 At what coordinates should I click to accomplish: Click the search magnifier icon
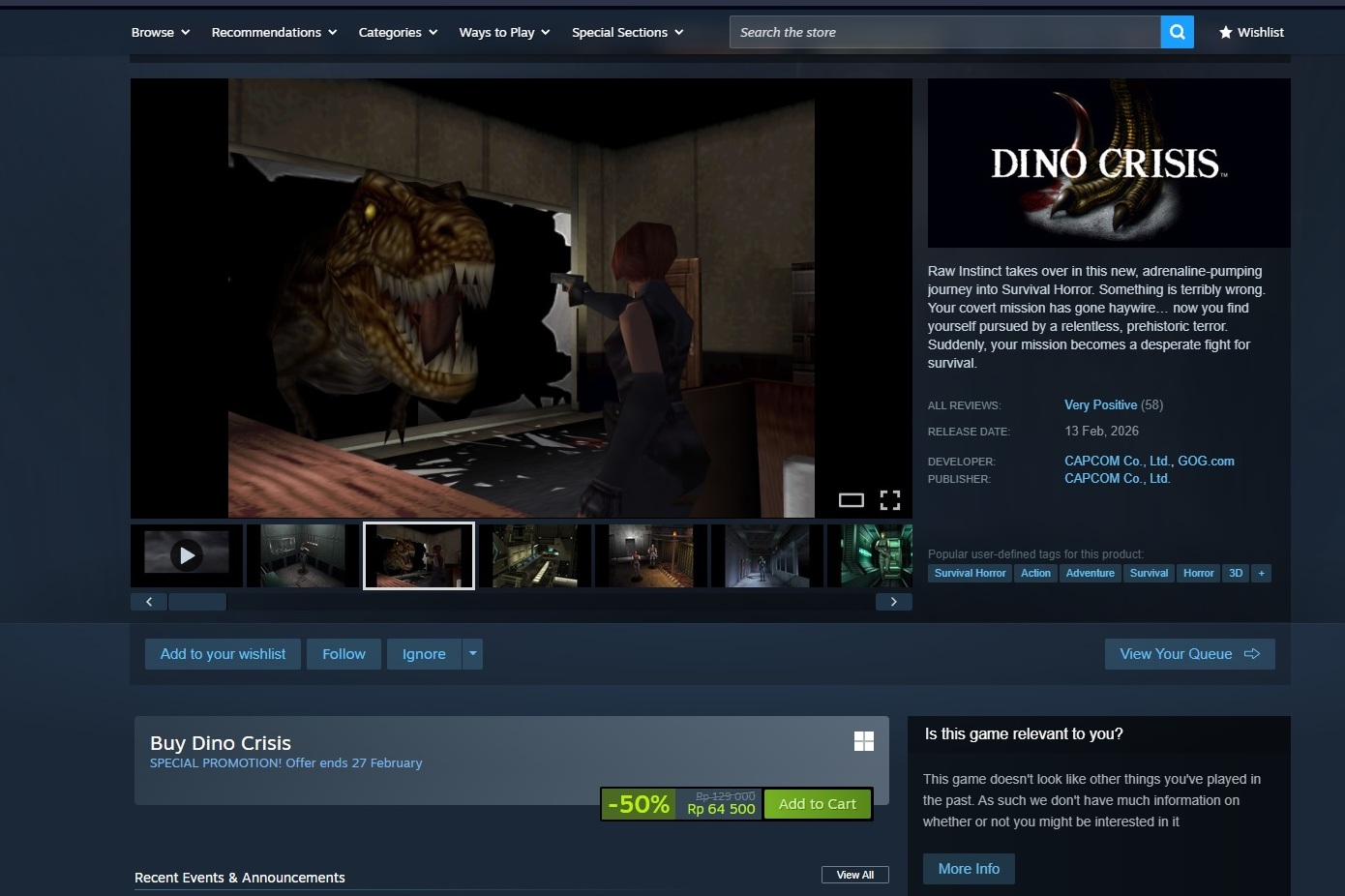click(x=1177, y=32)
